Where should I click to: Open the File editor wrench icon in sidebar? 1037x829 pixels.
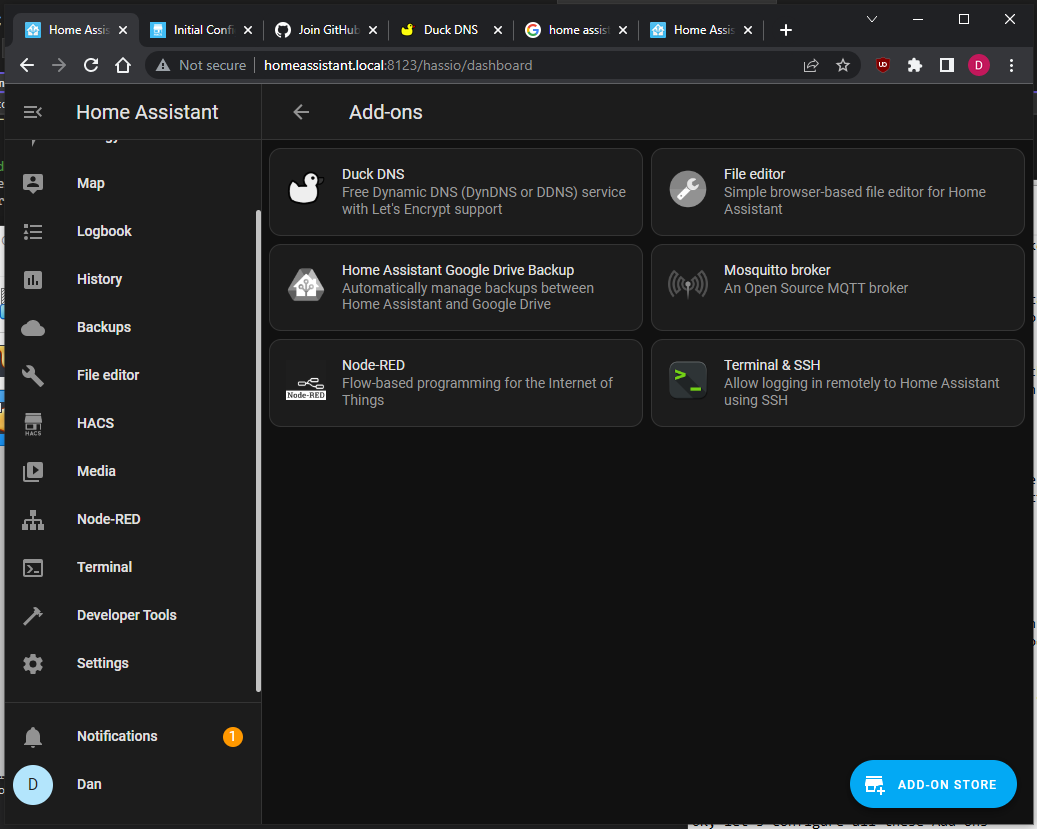33,375
